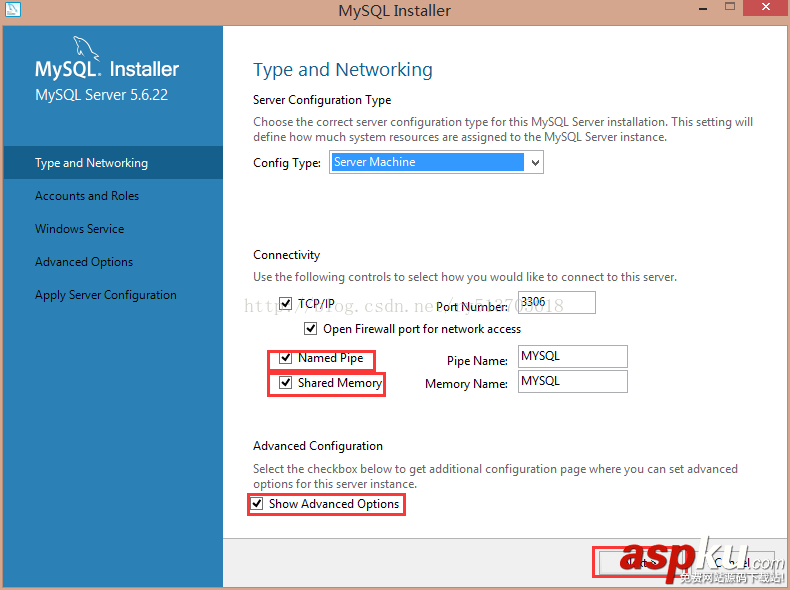The height and width of the screenshot is (590, 790).
Task: Select the Server Machine combo box value
Action: click(427, 162)
